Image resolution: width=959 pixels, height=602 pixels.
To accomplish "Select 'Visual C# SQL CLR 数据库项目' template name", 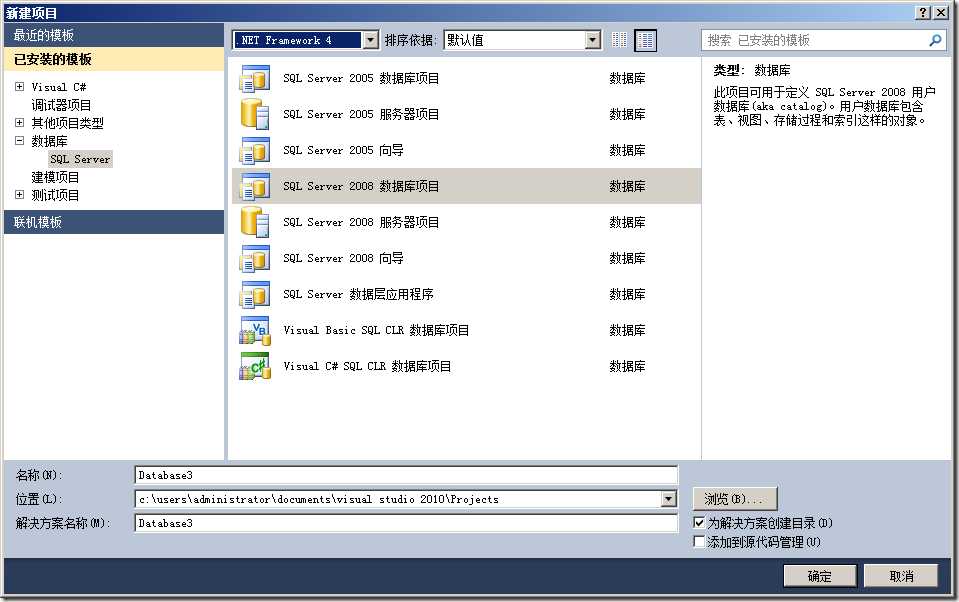I will (x=367, y=366).
